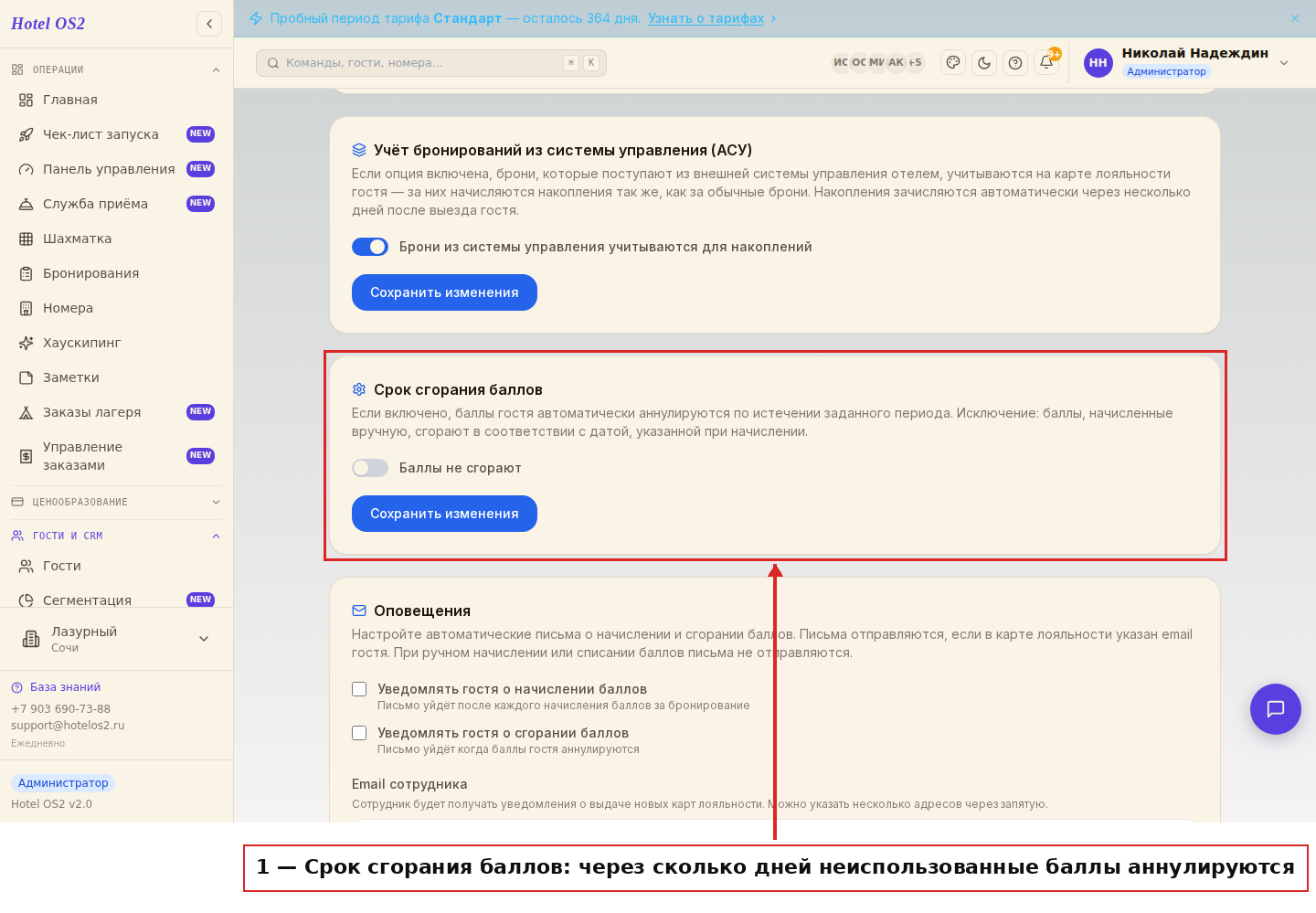Open notifications bell icon
This screenshot has height=913, width=1316.
coord(1046,63)
